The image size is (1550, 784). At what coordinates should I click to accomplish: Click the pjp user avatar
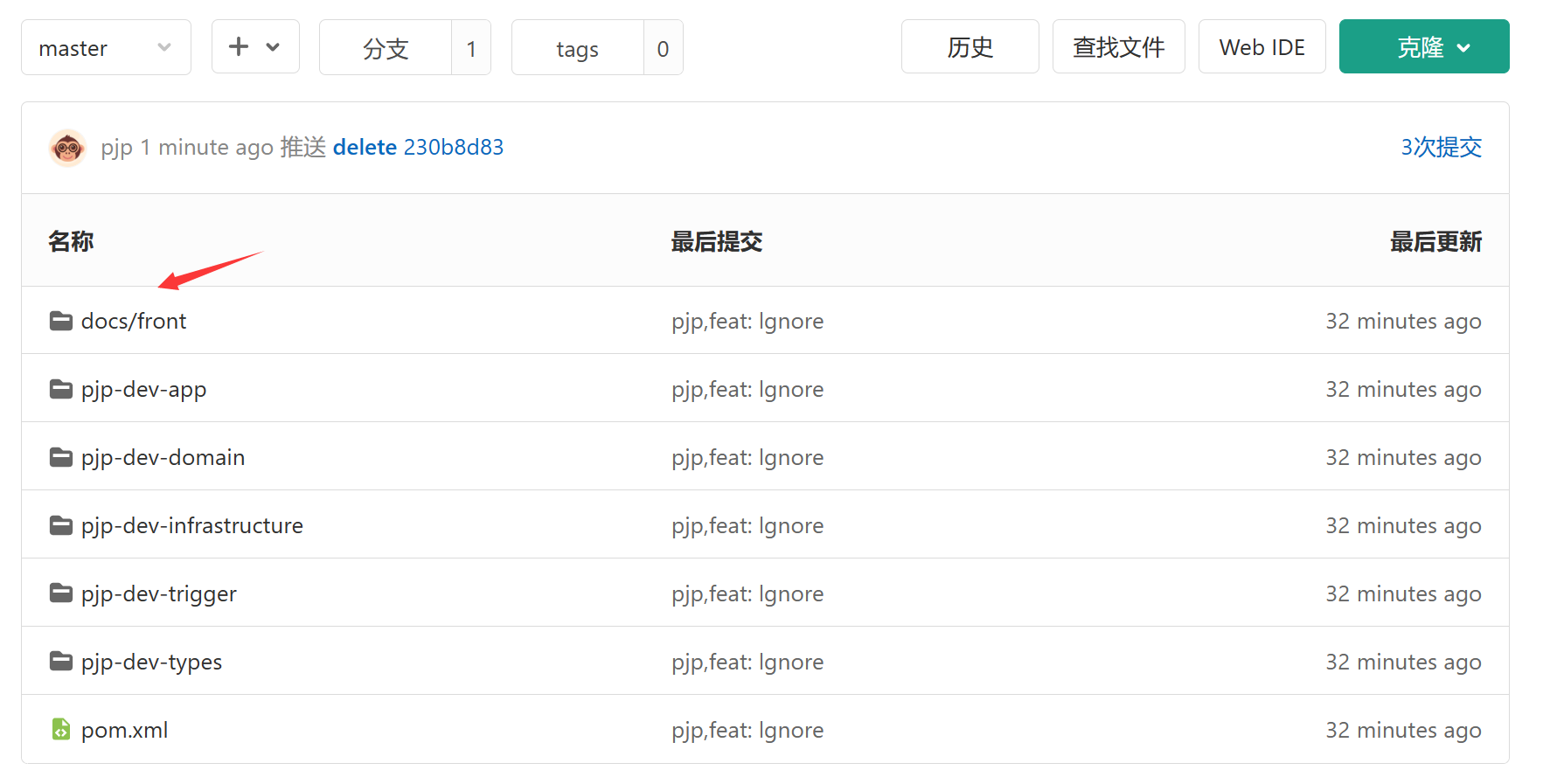(x=67, y=148)
